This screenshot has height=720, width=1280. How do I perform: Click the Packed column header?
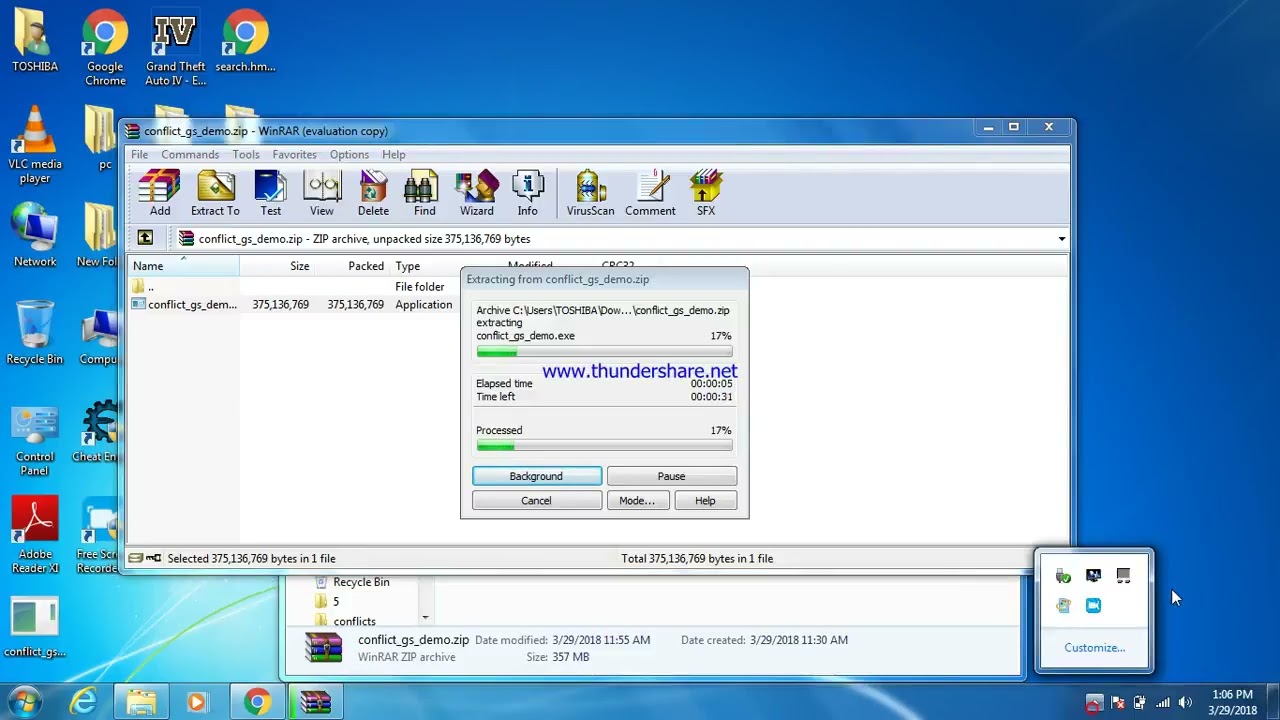tap(352, 266)
